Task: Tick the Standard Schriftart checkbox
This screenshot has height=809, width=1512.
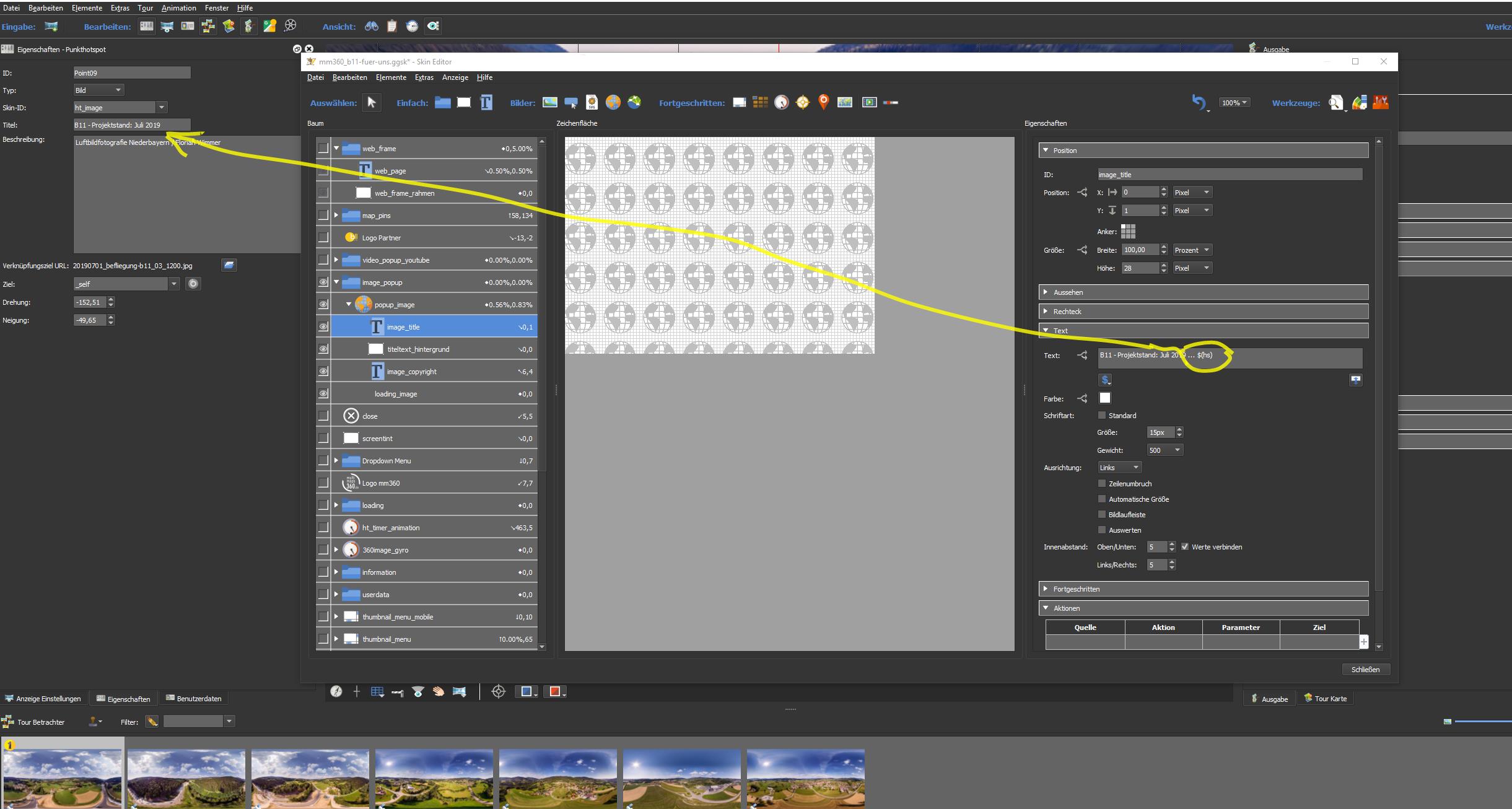Action: coord(1101,415)
